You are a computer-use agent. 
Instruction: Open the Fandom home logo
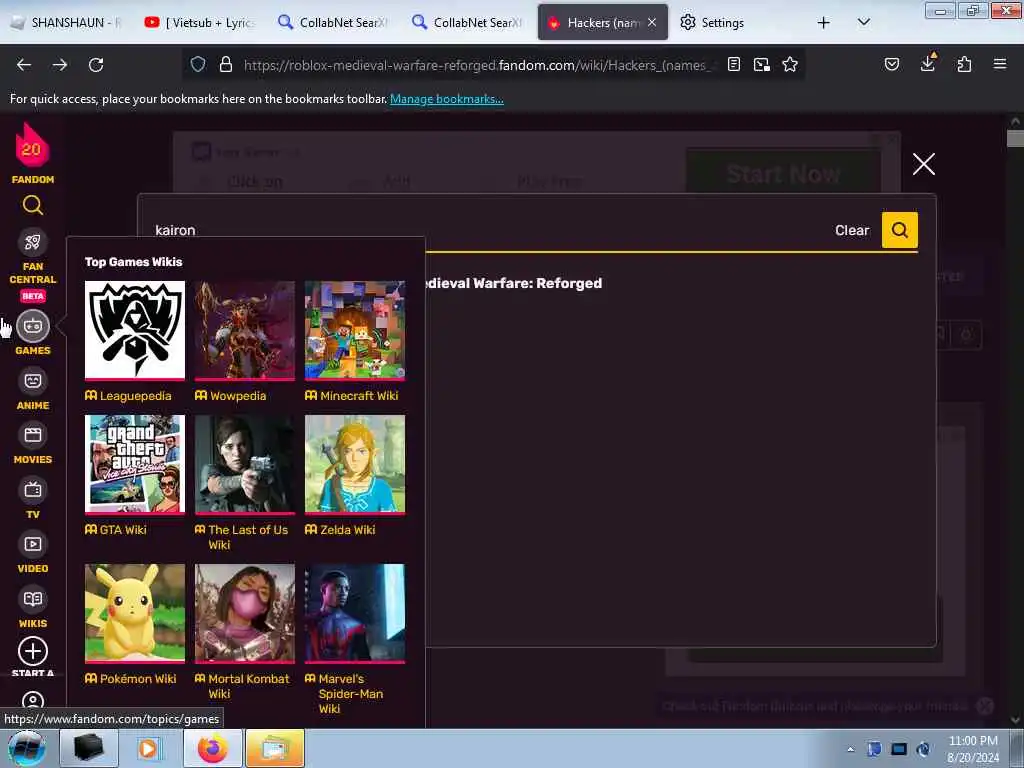coord(32,153)
